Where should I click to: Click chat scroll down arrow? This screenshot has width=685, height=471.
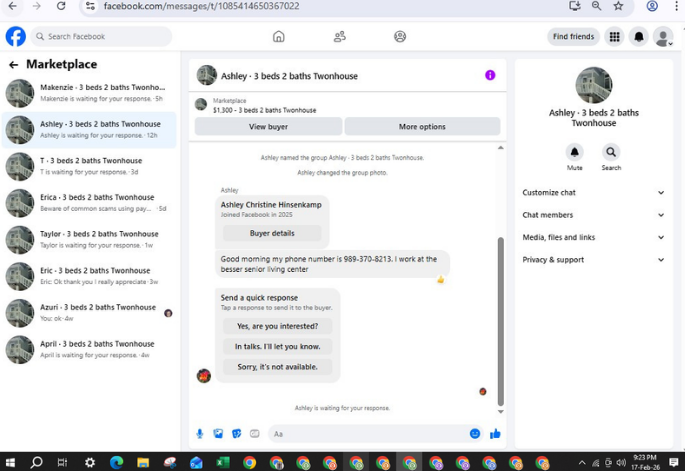[501, 412]
